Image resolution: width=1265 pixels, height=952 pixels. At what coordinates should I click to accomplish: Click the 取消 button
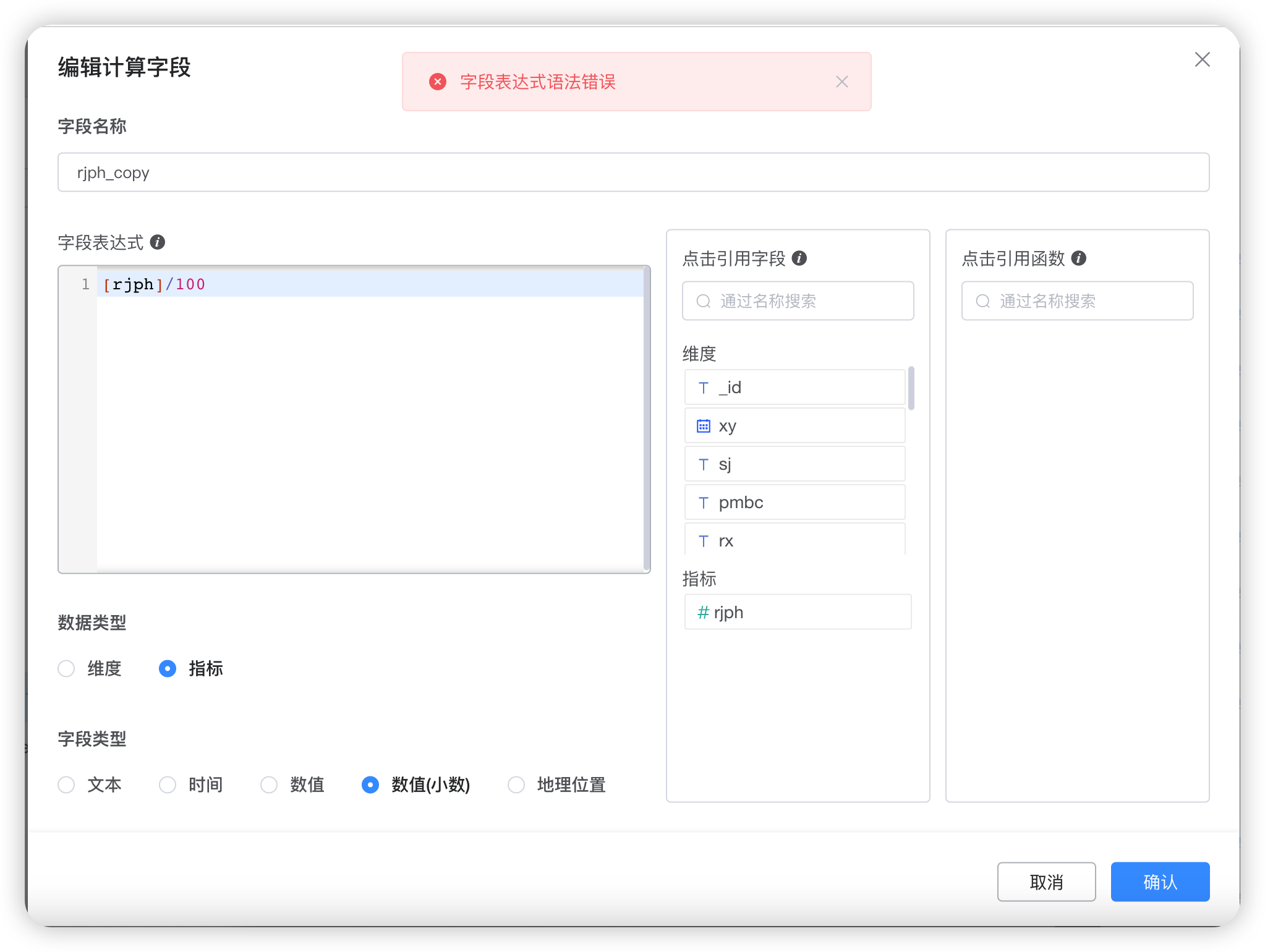[x=1046, y=882]
